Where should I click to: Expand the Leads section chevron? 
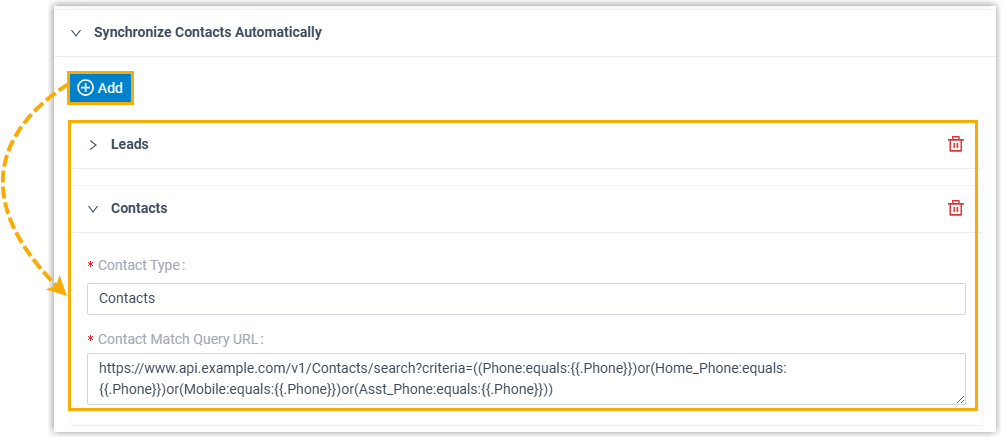pos(93,145)
